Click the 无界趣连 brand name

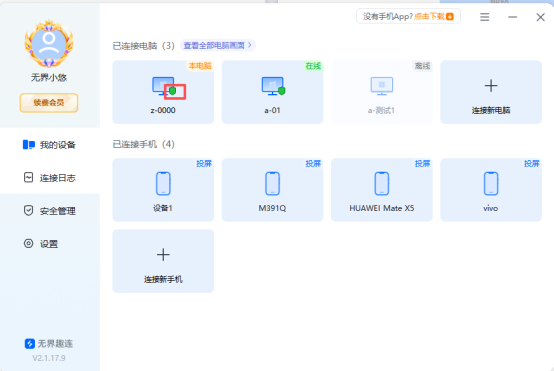click(x=55, y=343)
